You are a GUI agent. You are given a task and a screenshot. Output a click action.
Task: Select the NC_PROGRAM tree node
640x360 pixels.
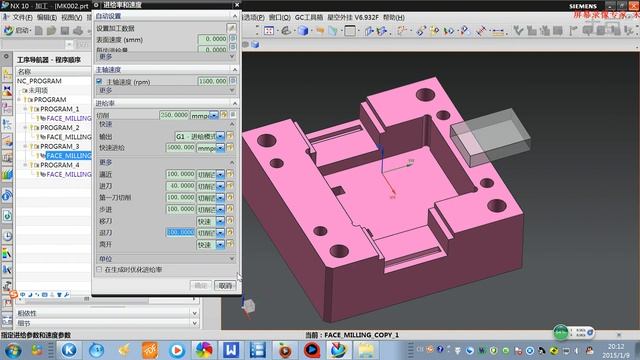[39, 81]
